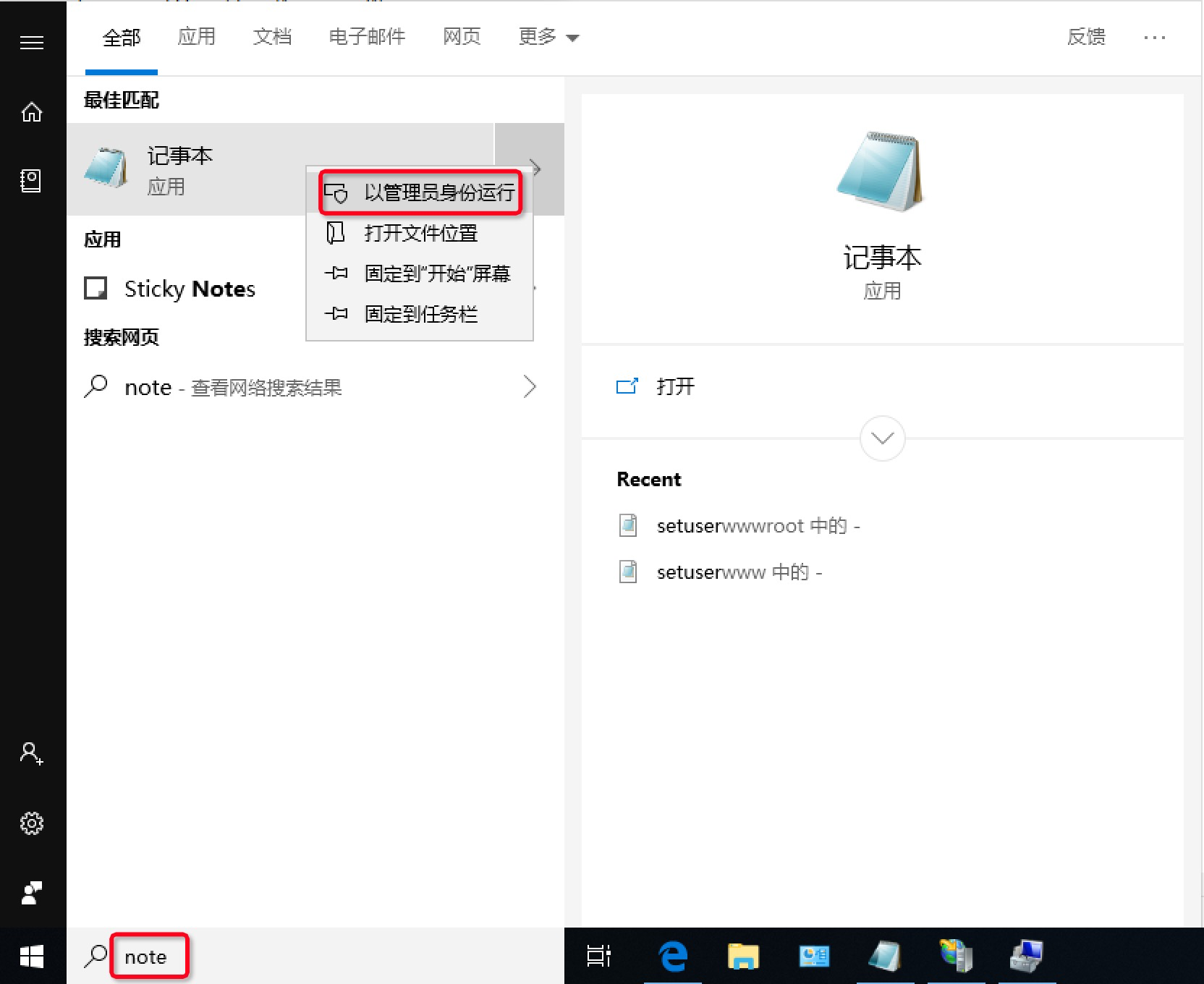Expand the 更多 dropdown

(548, 36)
